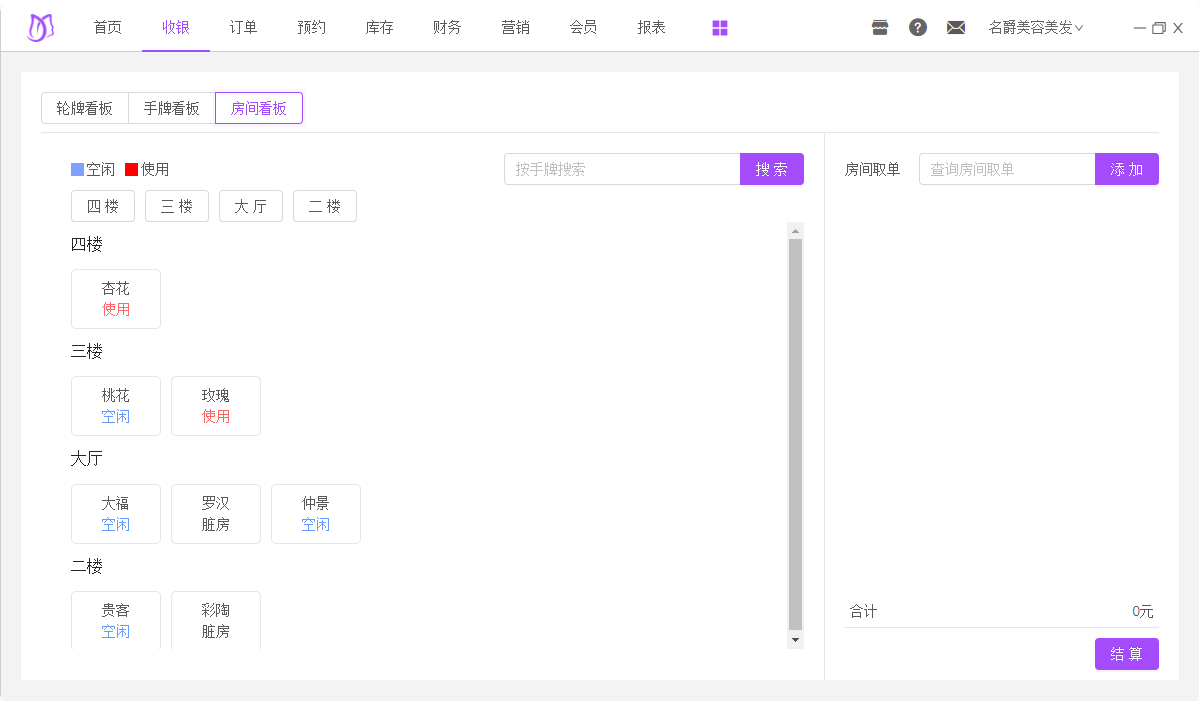
Task: Filter rooms by 大厅 button
Action: click(251, 206)
